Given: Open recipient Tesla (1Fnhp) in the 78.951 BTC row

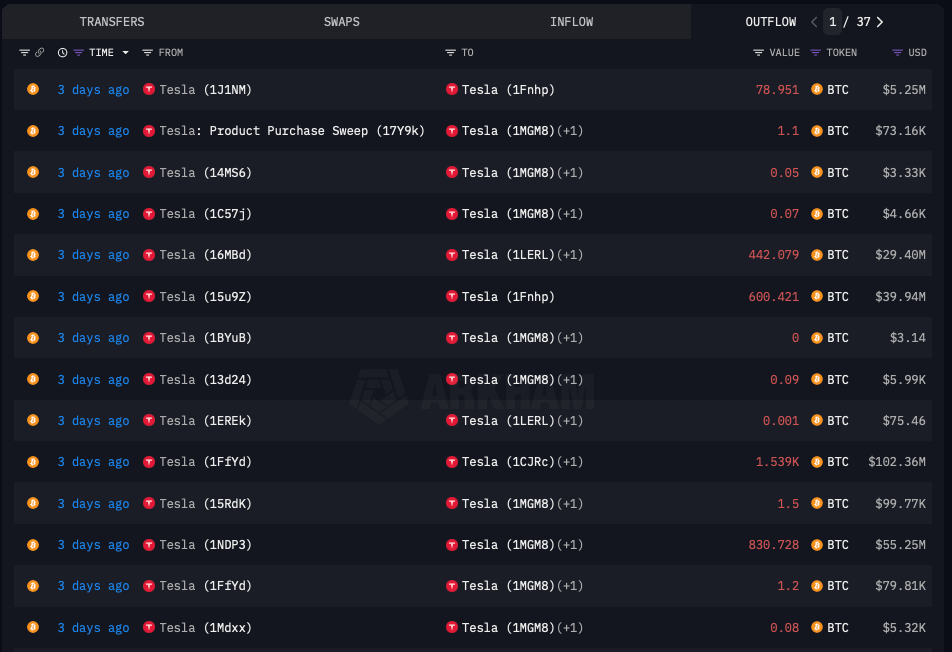Looking at the screenshot, I should 508,90.
